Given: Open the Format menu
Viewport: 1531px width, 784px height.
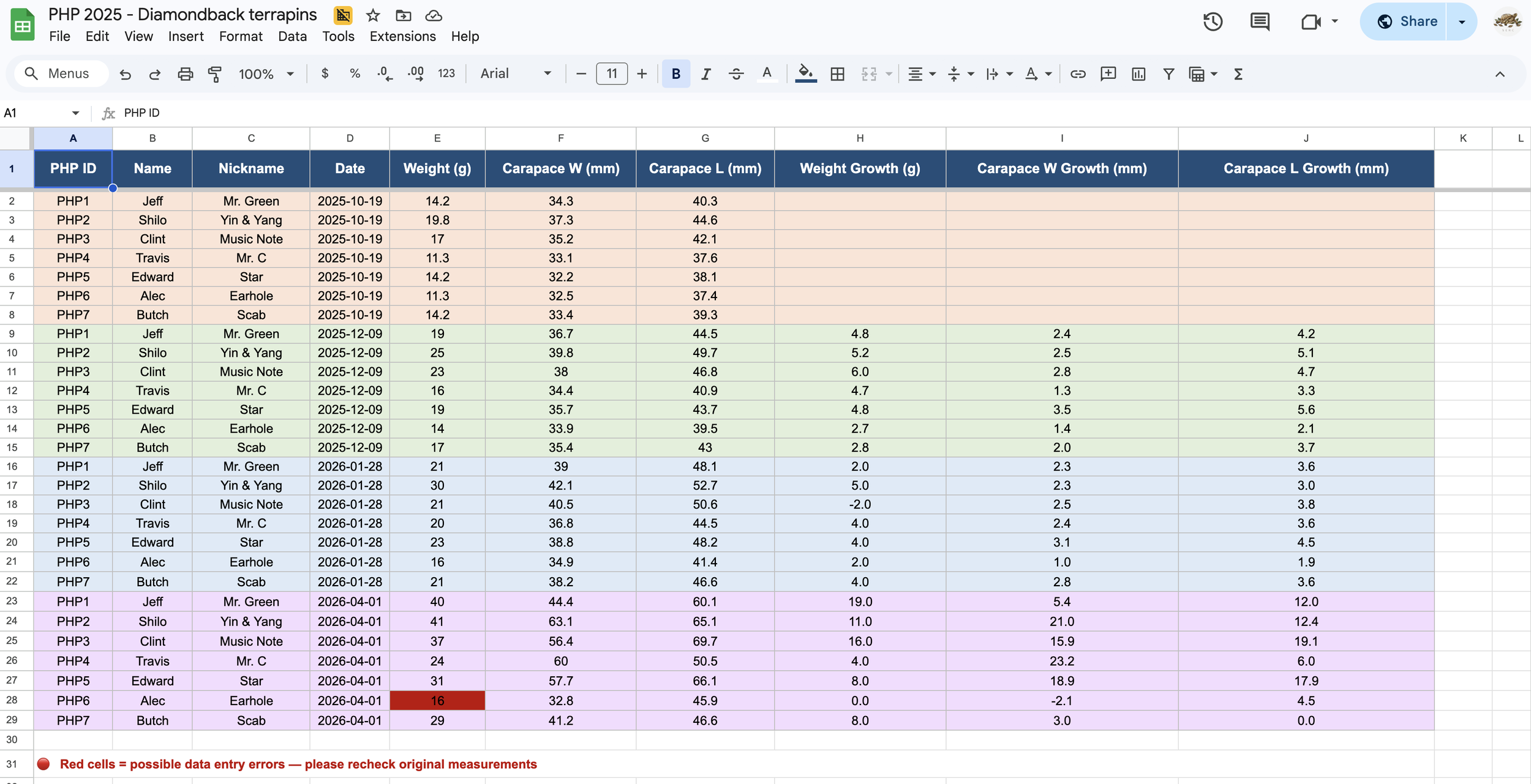Looking at the screenshot, I should tap(241, 37).
